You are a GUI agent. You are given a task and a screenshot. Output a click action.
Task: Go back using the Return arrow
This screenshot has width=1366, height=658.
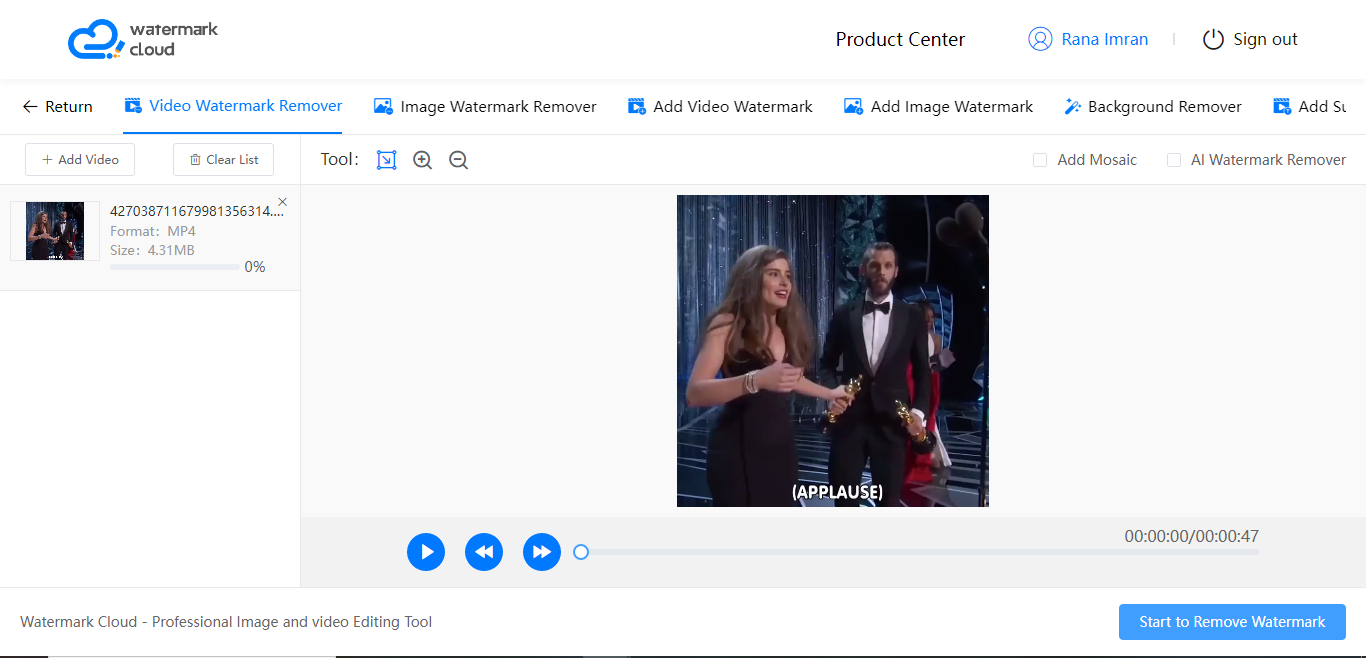tap(30, 107)
